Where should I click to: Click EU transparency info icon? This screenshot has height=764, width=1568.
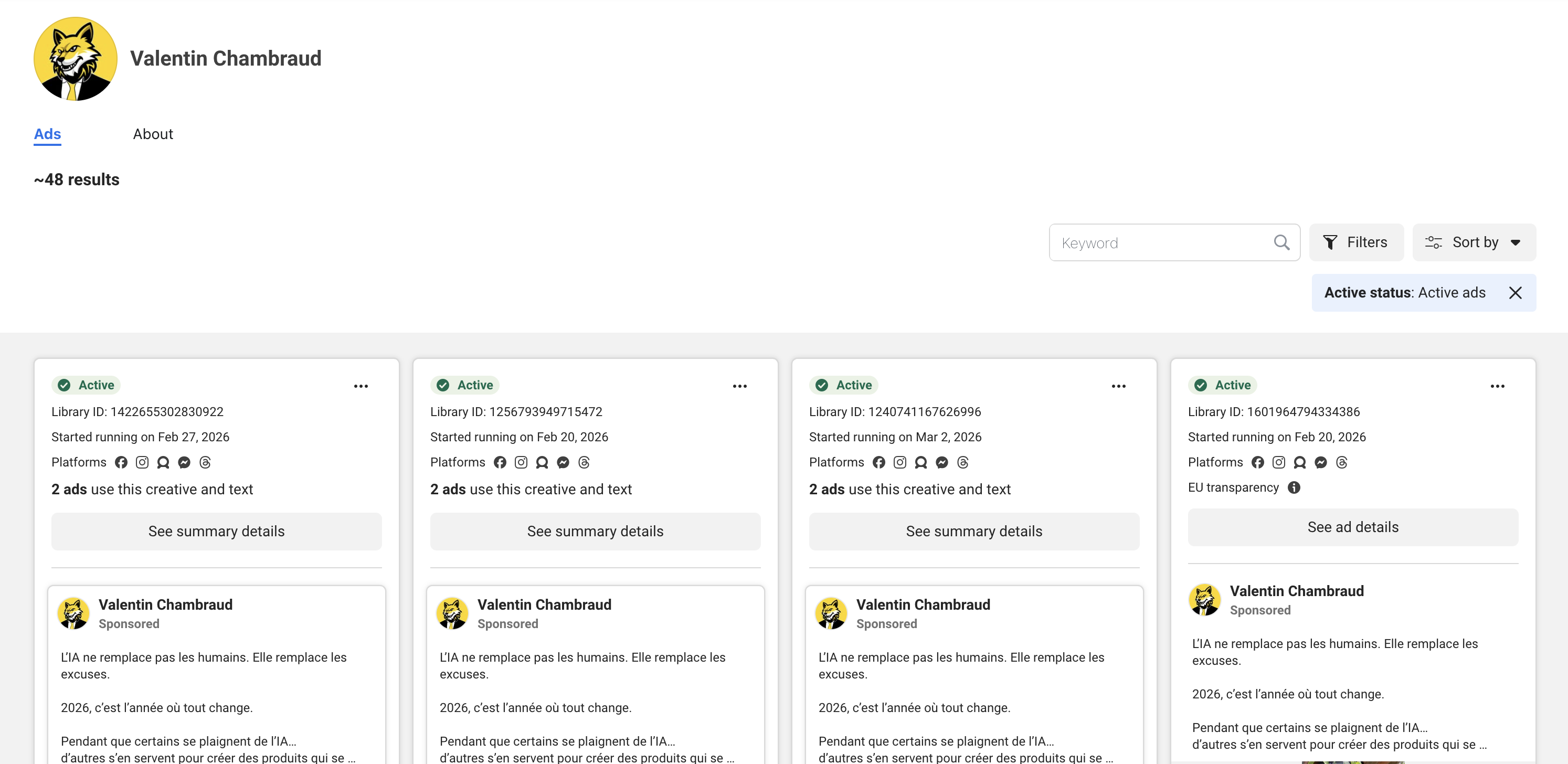[x=1294, y=487]
